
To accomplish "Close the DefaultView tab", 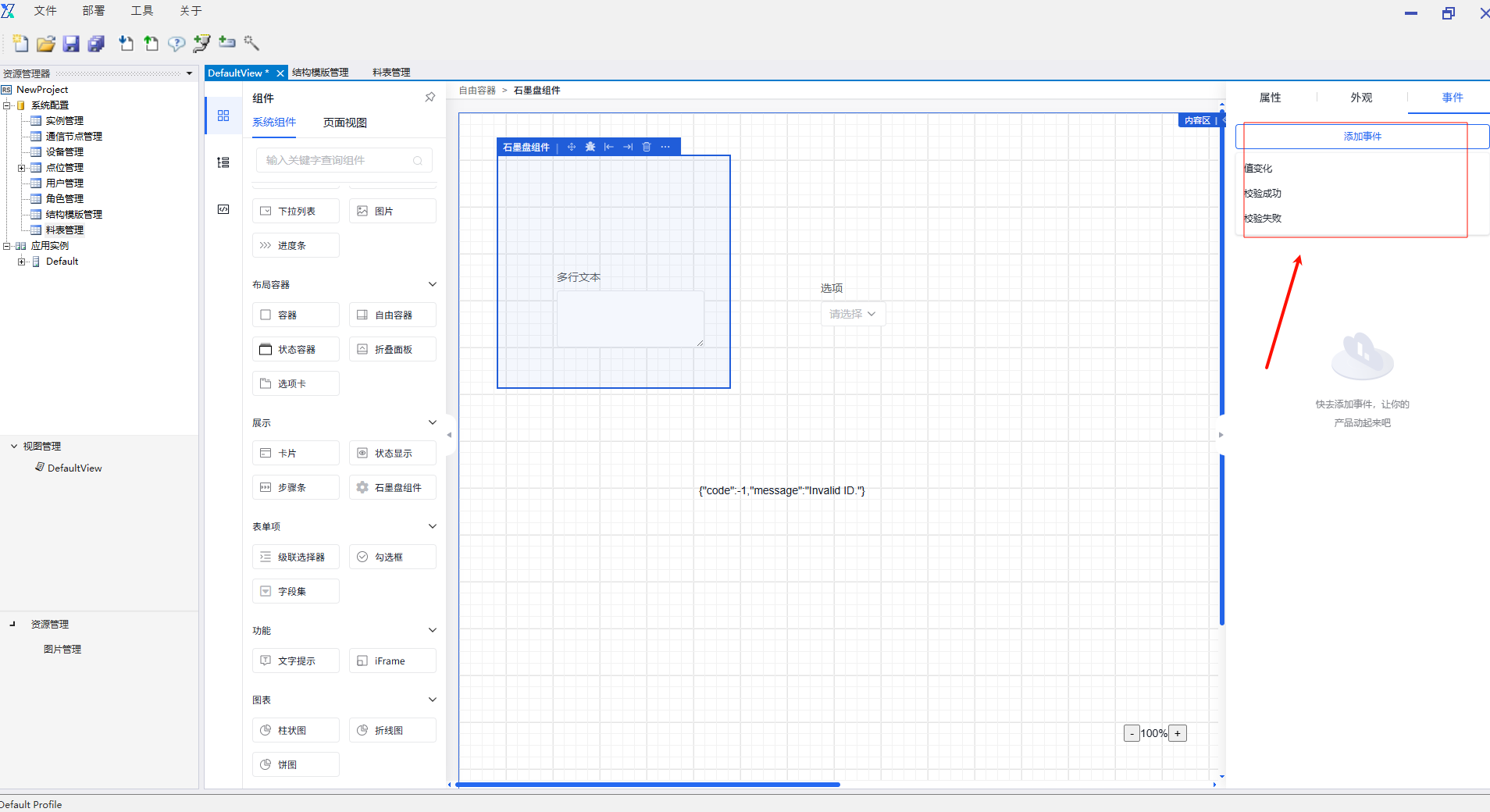I will (x=280, y=73).
